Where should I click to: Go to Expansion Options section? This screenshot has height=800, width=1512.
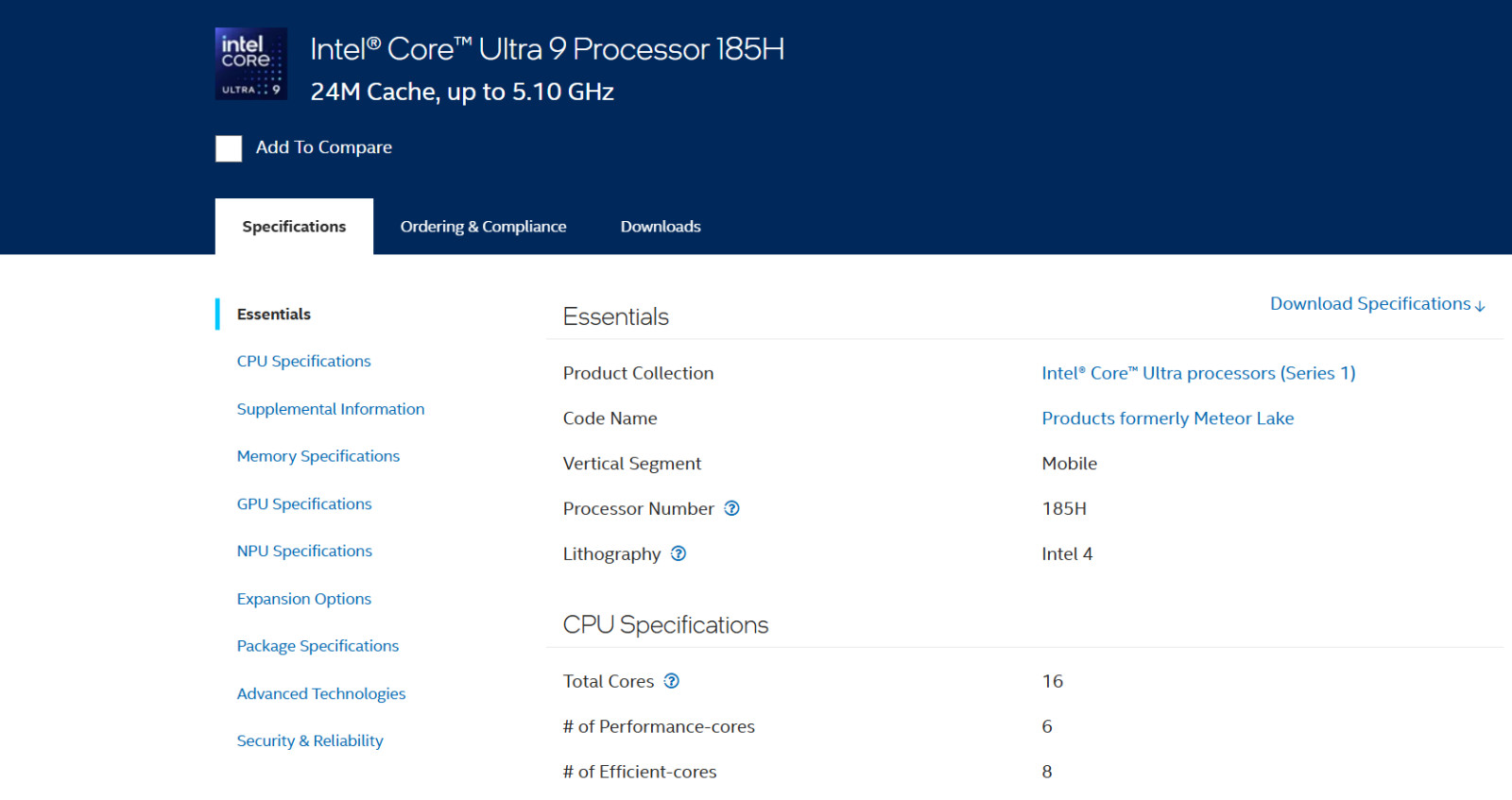(304, 599)
